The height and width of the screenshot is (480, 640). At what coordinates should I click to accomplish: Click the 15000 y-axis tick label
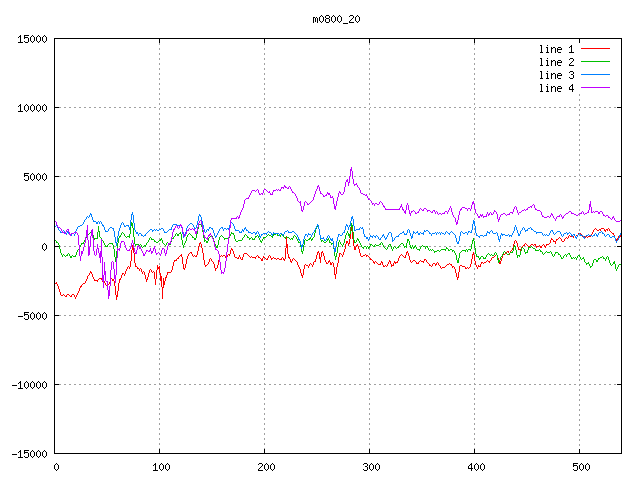click(x=32, y=39)
